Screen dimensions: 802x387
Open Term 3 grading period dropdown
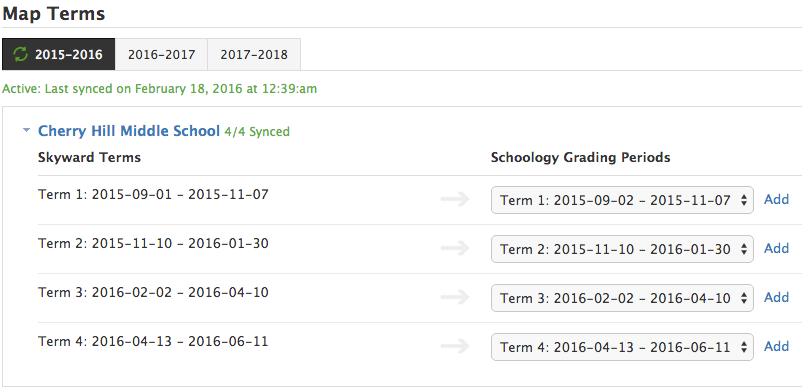[622, 298]
